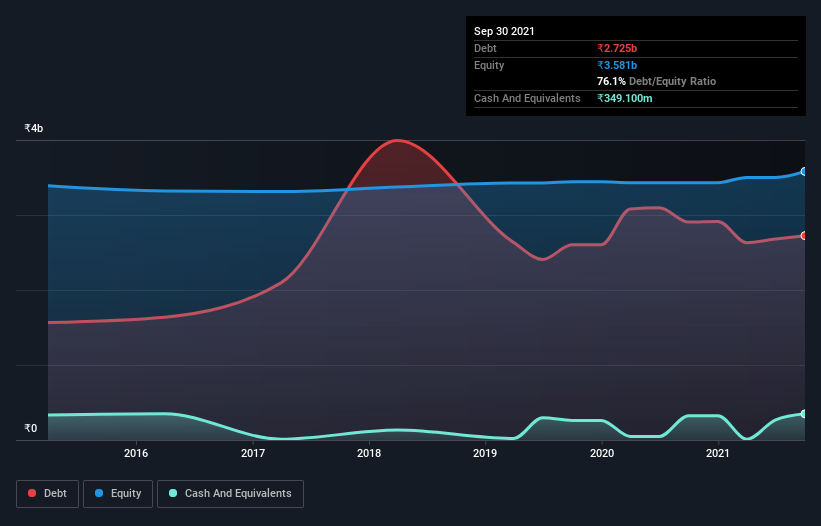Click the debt peak in 2018

(397, 140)
